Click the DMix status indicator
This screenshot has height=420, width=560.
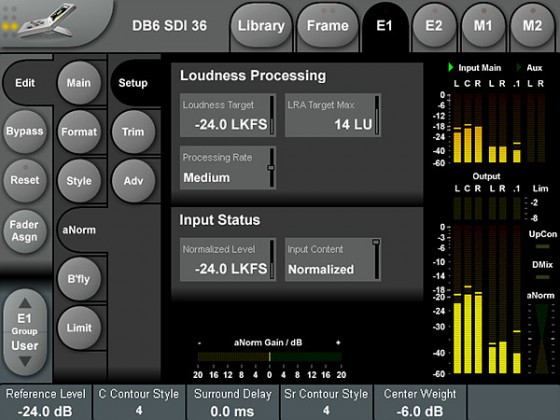tap(542, 277)
